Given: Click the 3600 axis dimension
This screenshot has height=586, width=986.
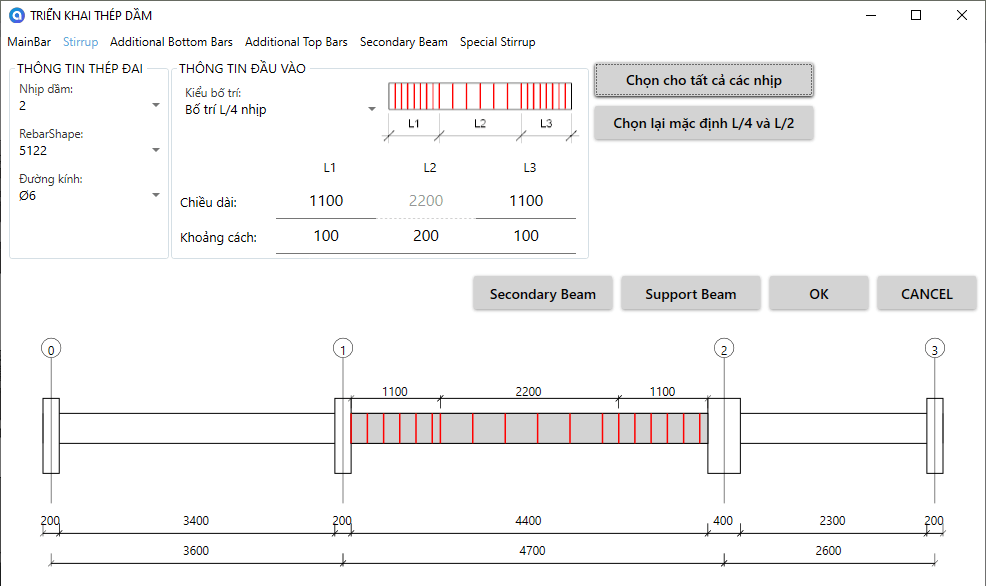Looking at the screenshot, I should click(x=196, y=551).
